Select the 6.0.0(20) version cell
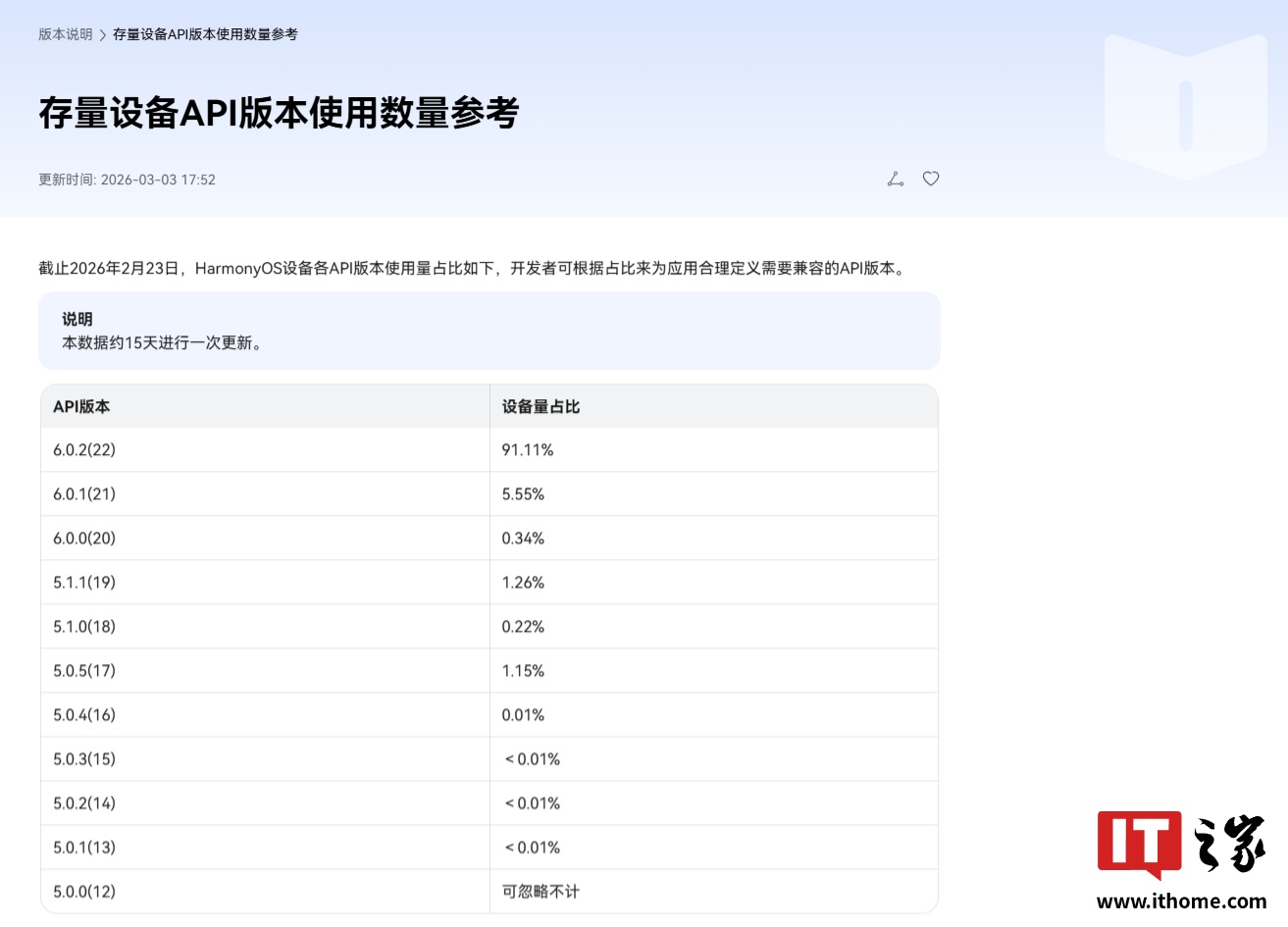This screenshot has width=1288, height=927. click(x=265, y=539)
